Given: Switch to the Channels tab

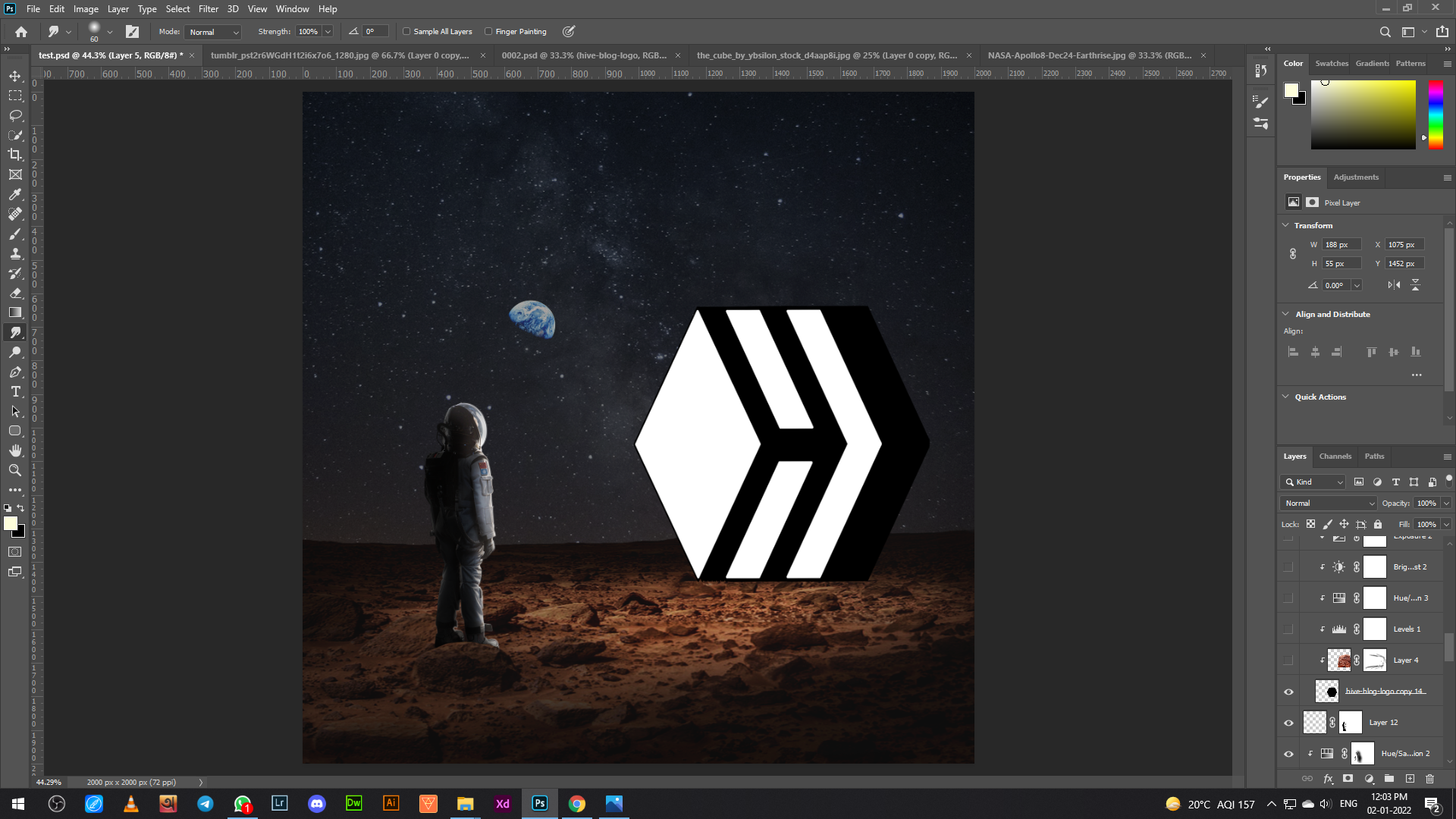Looking at the screenshot, I should pos(1335,457).
